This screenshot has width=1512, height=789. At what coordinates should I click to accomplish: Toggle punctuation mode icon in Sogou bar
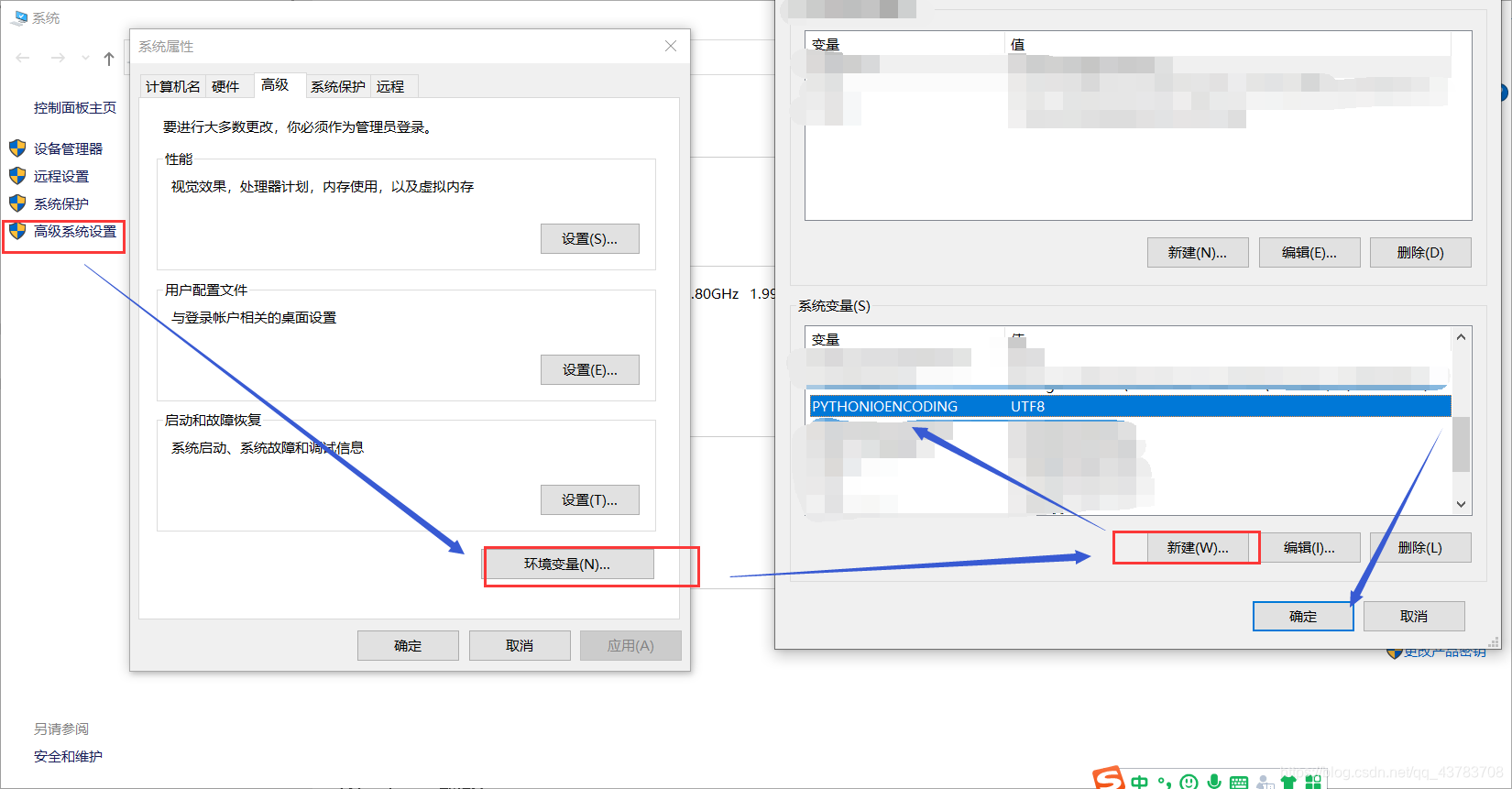(1164, 782)
